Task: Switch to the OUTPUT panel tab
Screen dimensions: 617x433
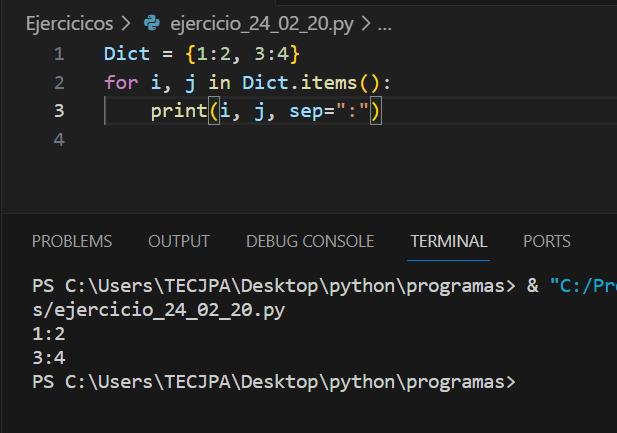Action: tap(179, 241)
